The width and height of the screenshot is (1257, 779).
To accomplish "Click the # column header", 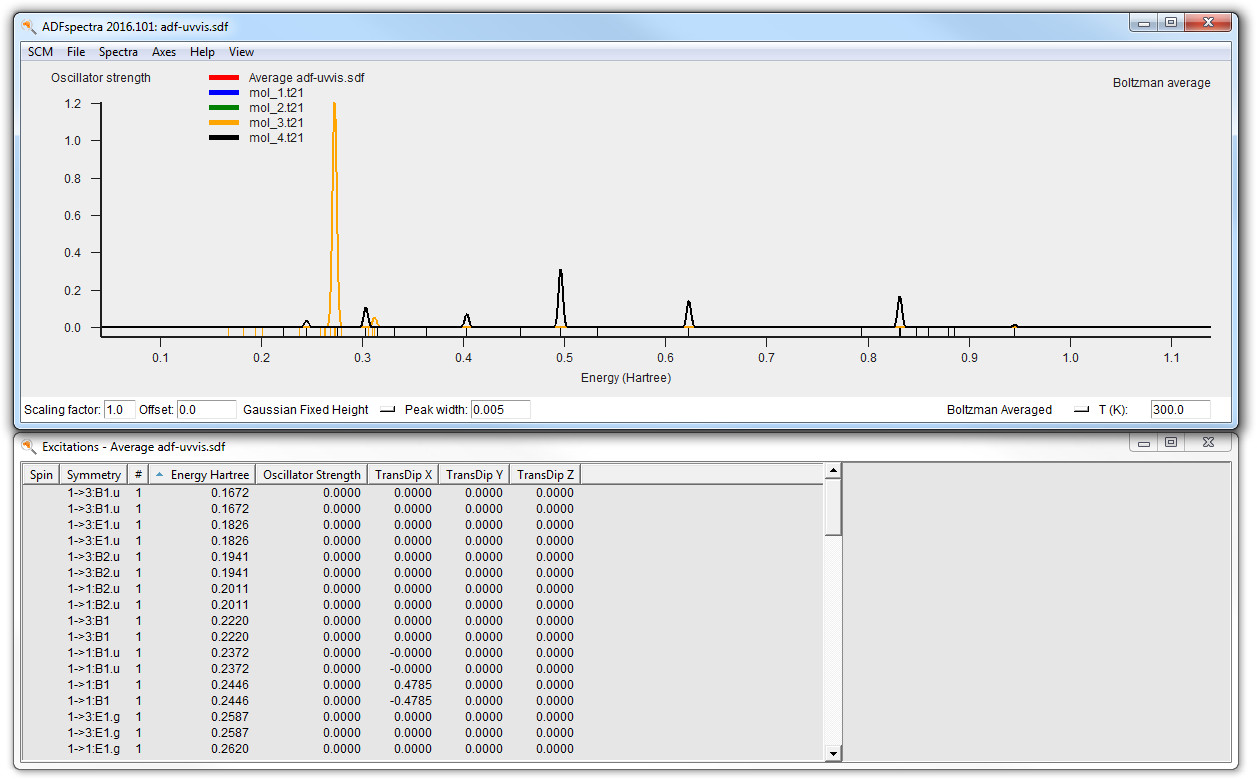I will tap(138, 475).
